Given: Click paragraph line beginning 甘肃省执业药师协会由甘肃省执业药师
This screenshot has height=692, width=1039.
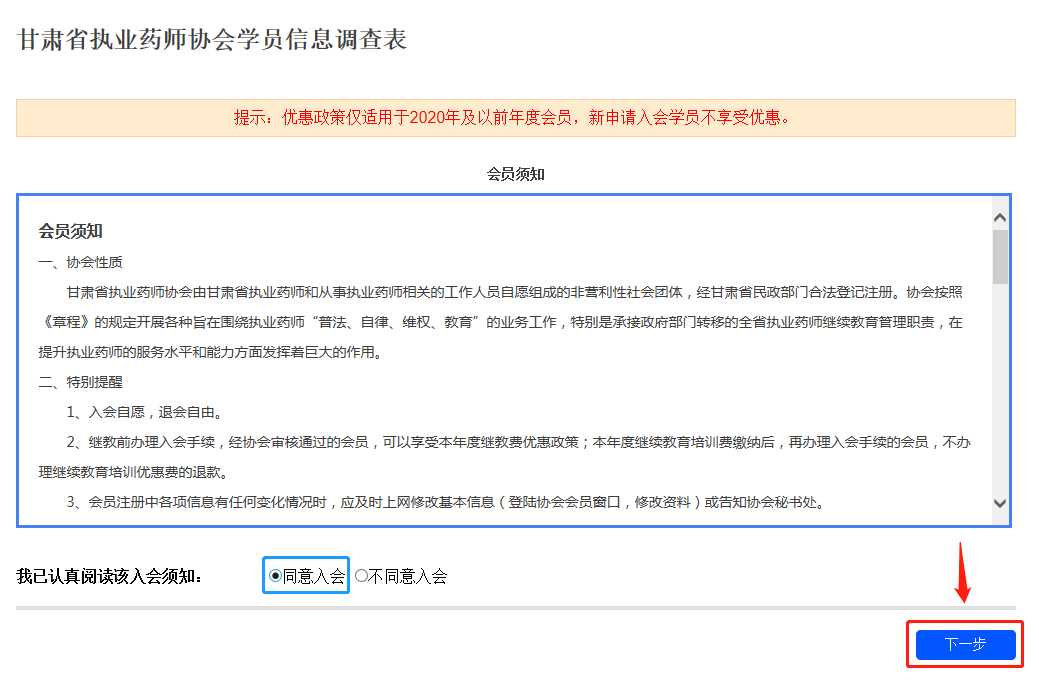Looking at the screenshot, I should [x=514, y=292].
